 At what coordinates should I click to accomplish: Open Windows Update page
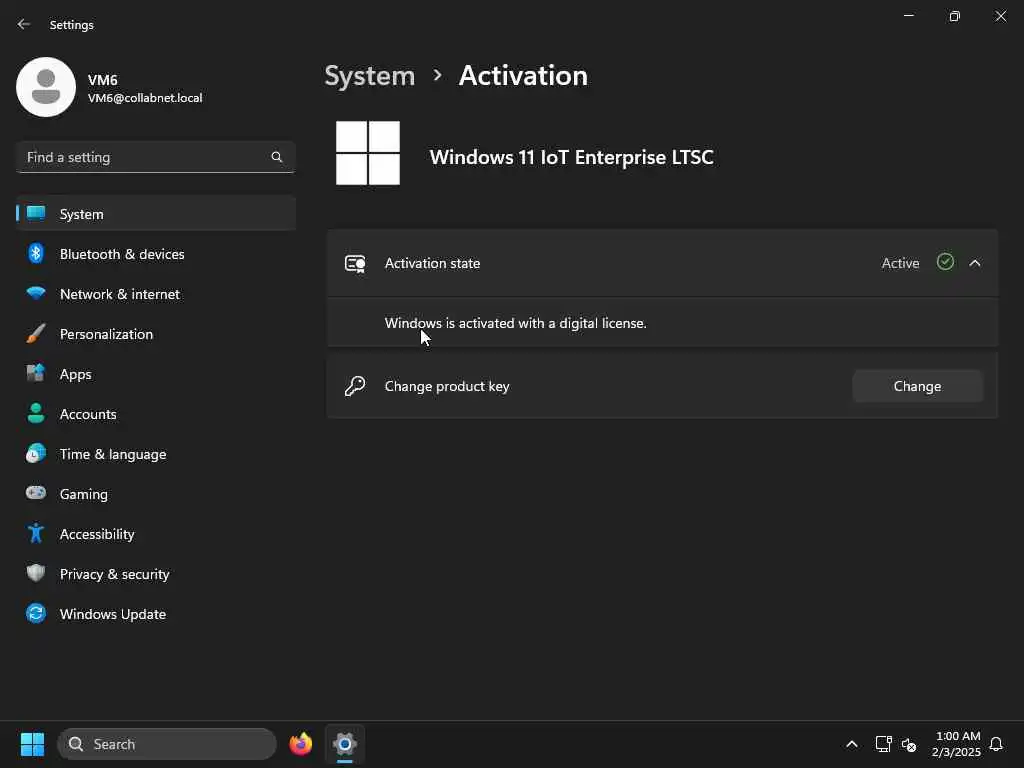[156, 614]
